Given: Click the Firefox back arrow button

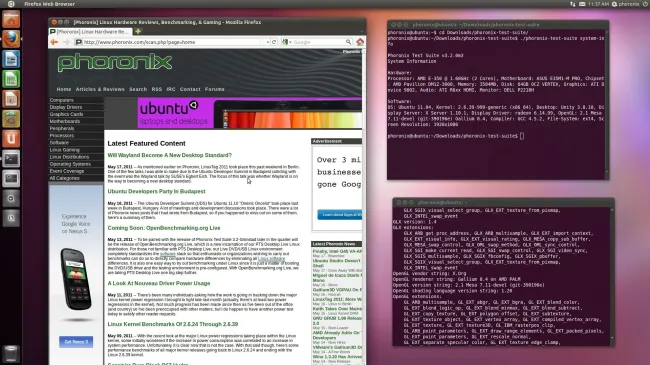Looking at the screenshot, I should click(54, 42).
